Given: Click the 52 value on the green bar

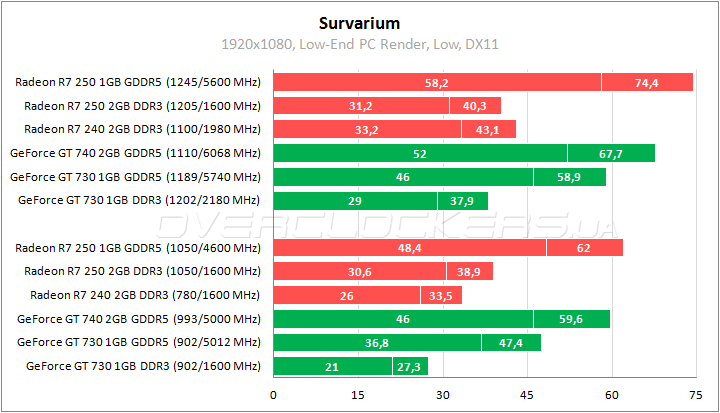Looking at the screenshot, I should coord(420,154).
